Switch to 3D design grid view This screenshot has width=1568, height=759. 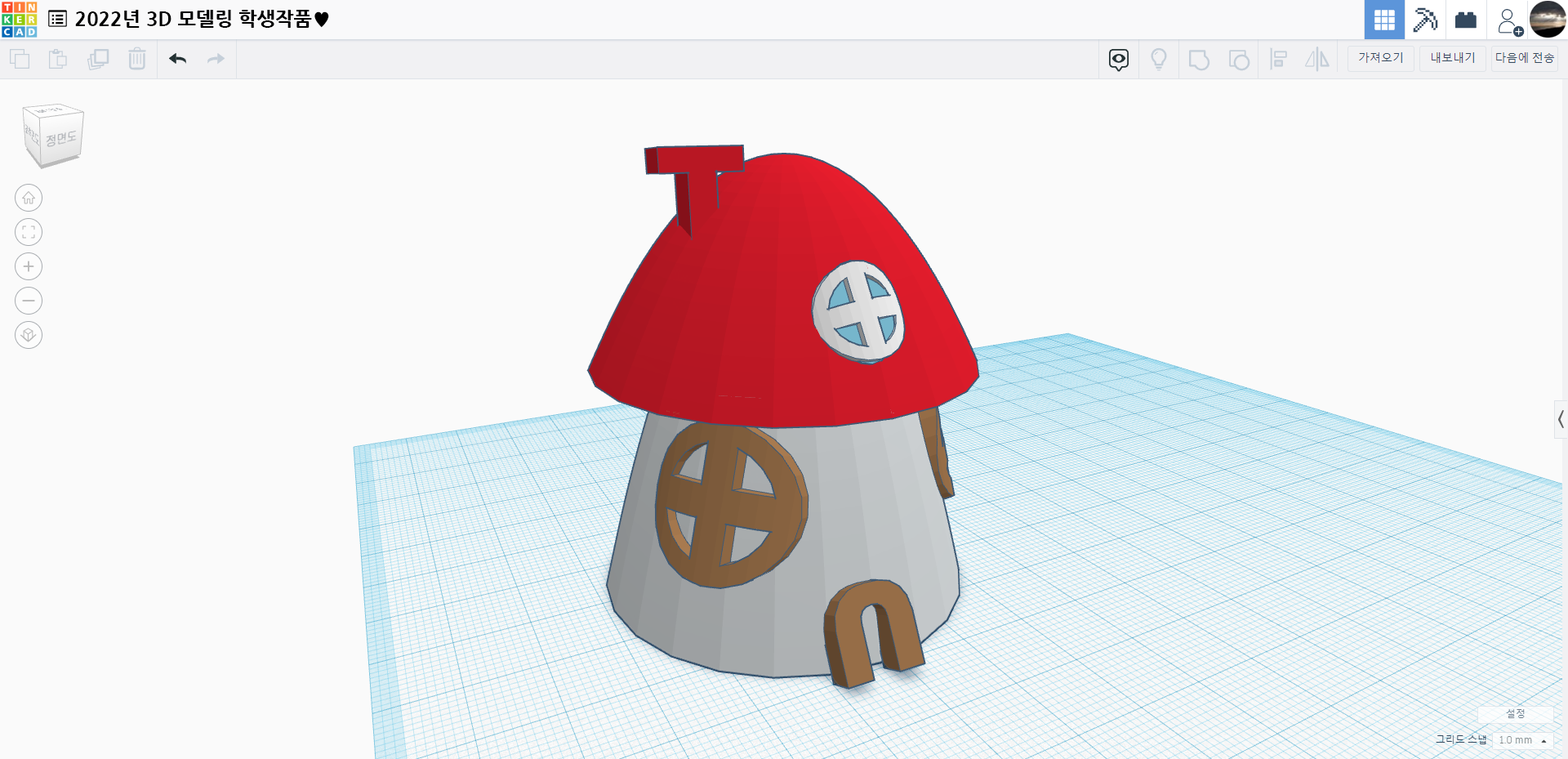pos(1384,20)
